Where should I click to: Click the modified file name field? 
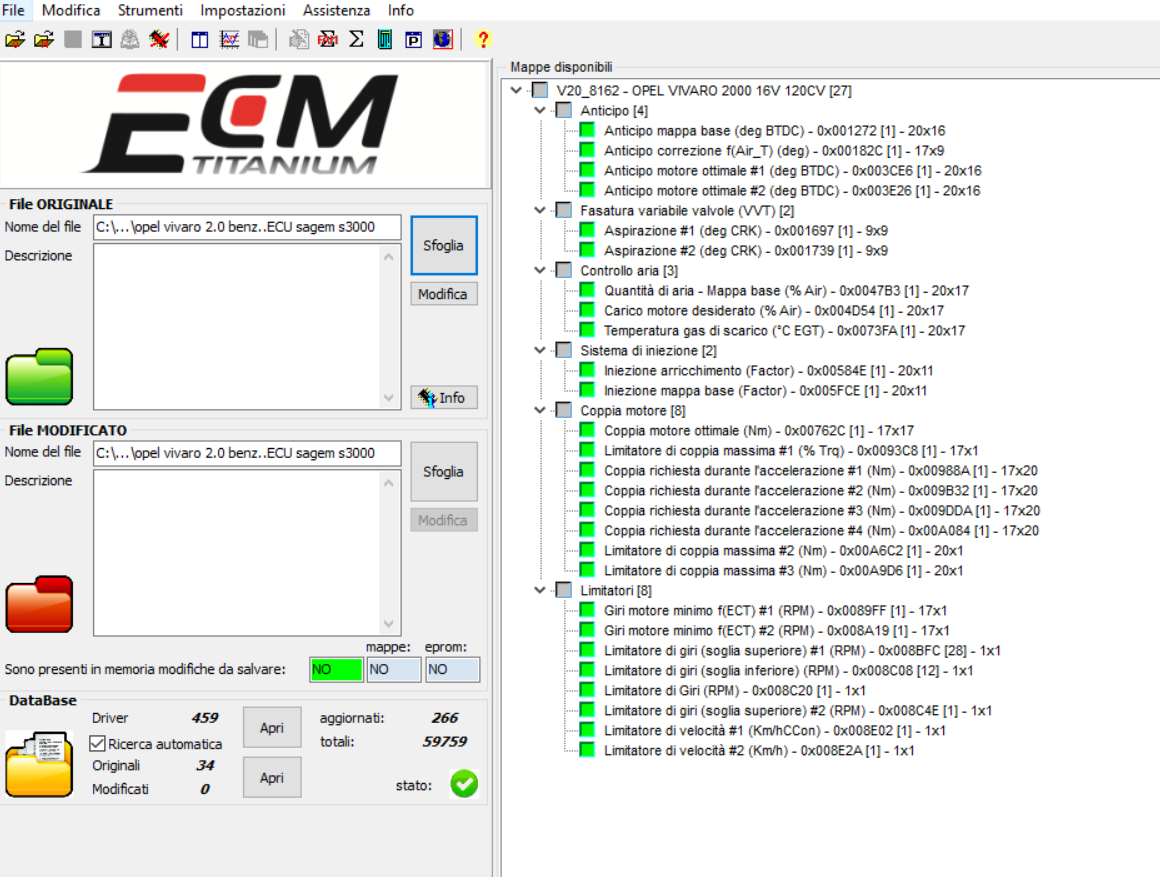[247, 453]
